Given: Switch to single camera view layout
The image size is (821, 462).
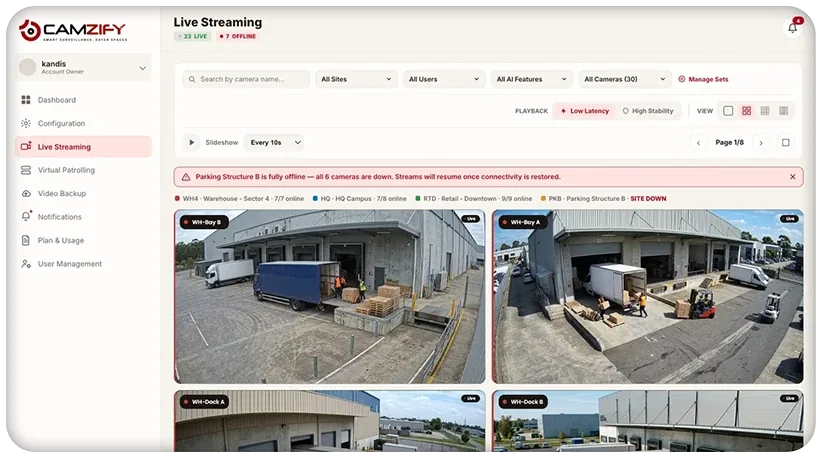Looking at the screenshot, I should (728, 111).
